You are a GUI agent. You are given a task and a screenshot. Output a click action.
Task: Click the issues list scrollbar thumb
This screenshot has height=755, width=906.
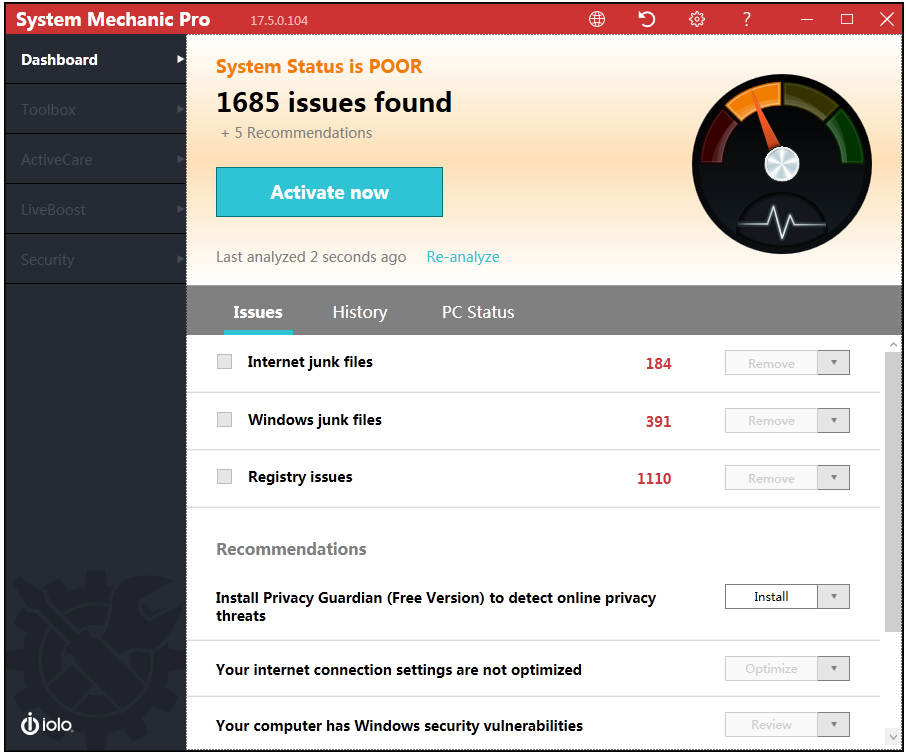[x=893, y=492]
